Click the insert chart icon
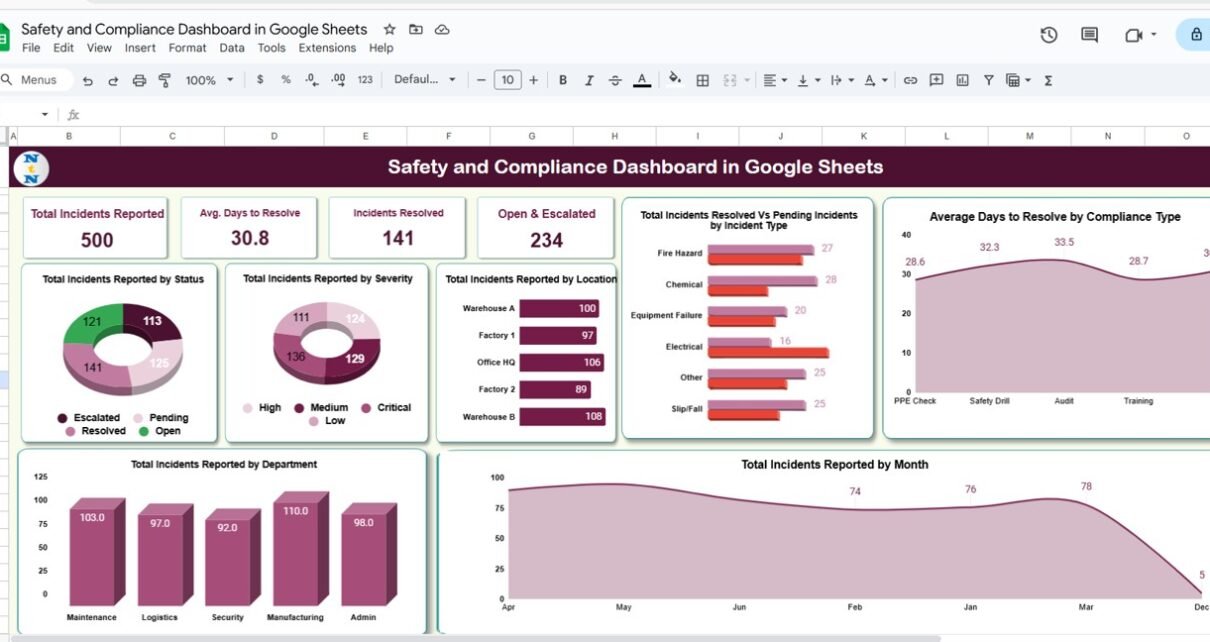1210x642 pixels. (962, 80)
